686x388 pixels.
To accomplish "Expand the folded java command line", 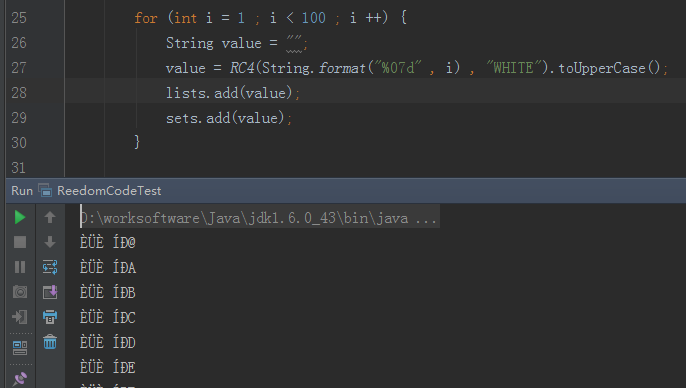I will click(x=259, y=217).
